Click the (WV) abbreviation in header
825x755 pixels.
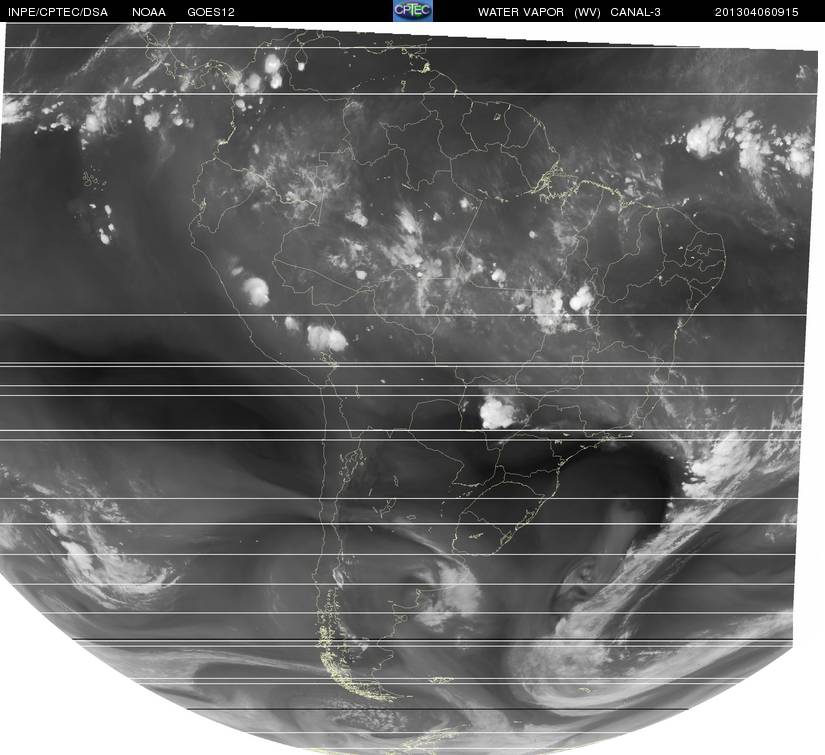pos(587,12)
